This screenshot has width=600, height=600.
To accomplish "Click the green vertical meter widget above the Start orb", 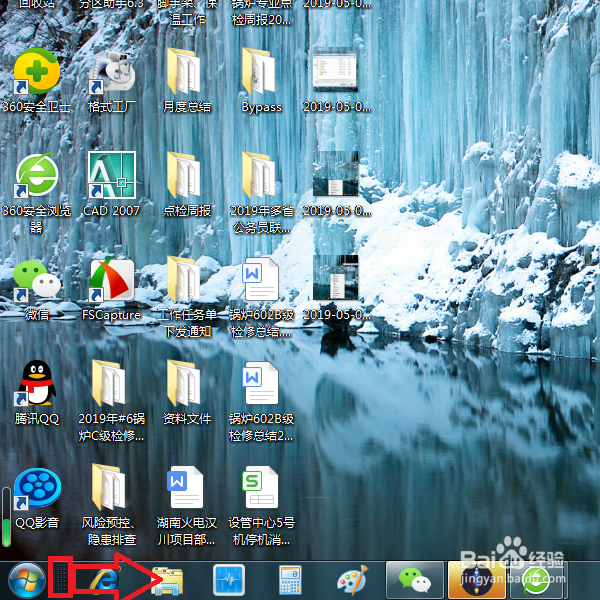I will [6, 517].
